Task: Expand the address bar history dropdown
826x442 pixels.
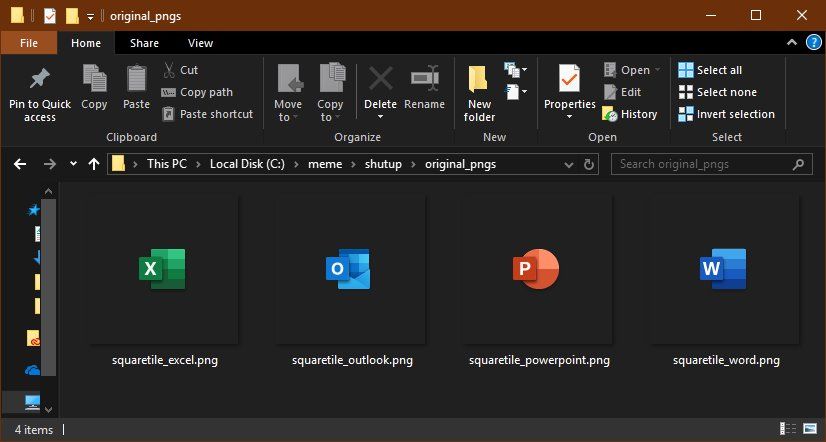Action: tap(569, 164)
